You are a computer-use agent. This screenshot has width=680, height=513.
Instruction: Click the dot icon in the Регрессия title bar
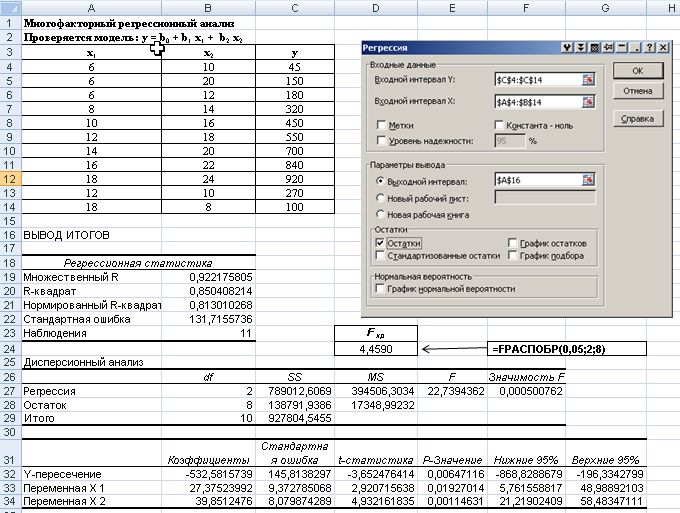coord(636,48)
